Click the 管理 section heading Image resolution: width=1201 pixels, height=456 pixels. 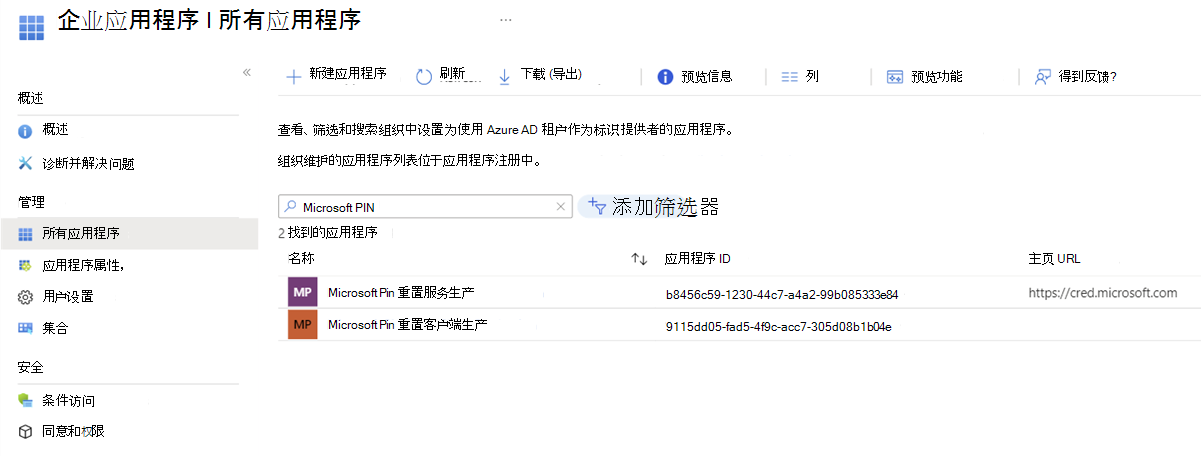point(31,202)
